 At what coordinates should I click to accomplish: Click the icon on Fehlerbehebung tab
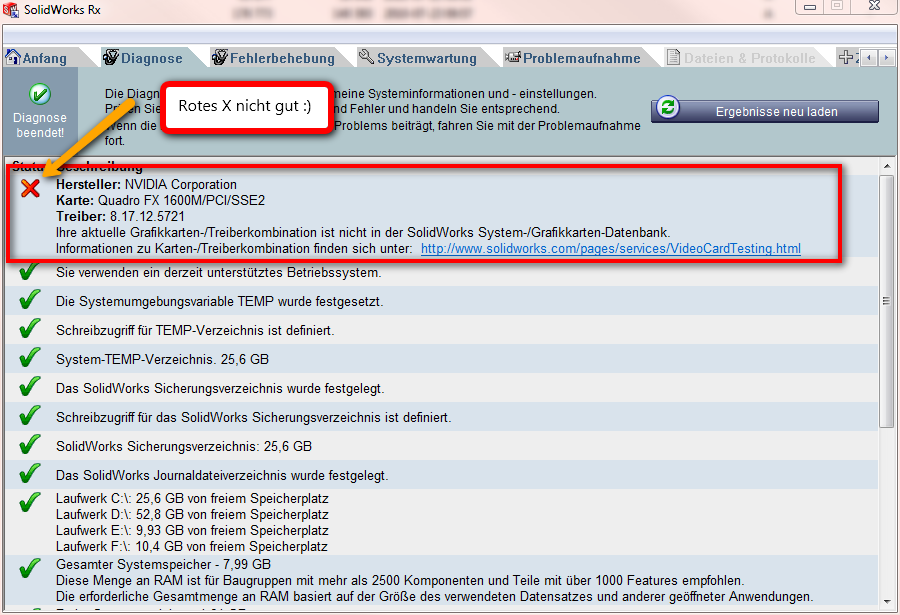click(220, 57)
